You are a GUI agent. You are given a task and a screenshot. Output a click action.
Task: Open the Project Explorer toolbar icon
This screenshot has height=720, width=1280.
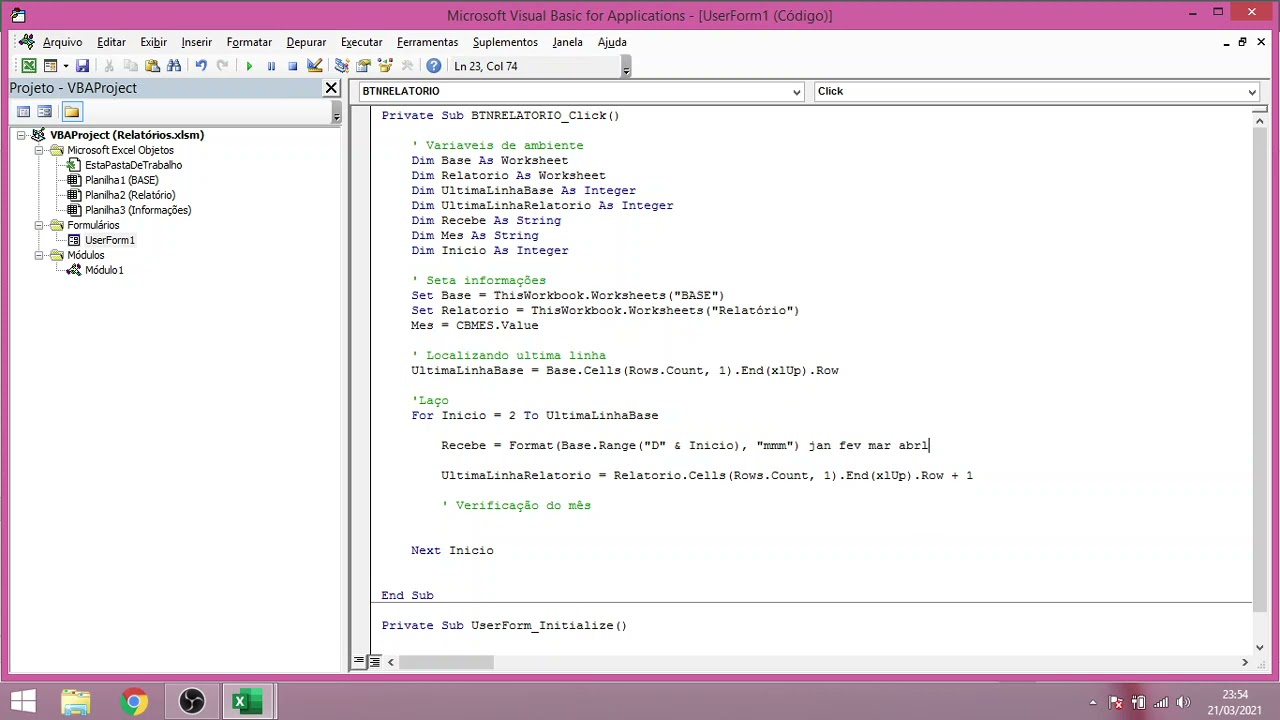pyautogui.click(x=341, y=66)
